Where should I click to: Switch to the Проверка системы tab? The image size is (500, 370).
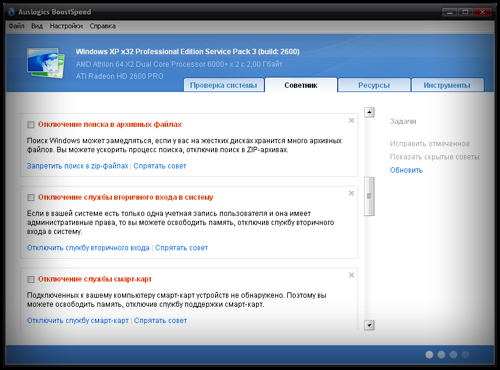point(224,85)
